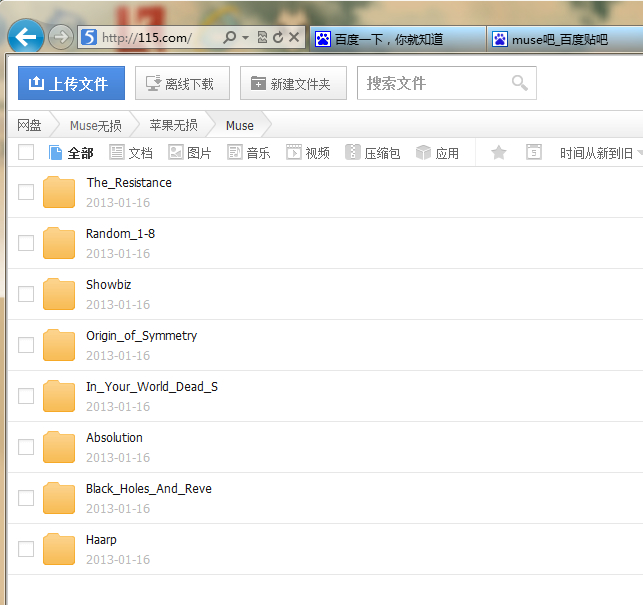Click The_Resistance folder icon
This screenshot has height=605, width=643.
pos(59,192)
